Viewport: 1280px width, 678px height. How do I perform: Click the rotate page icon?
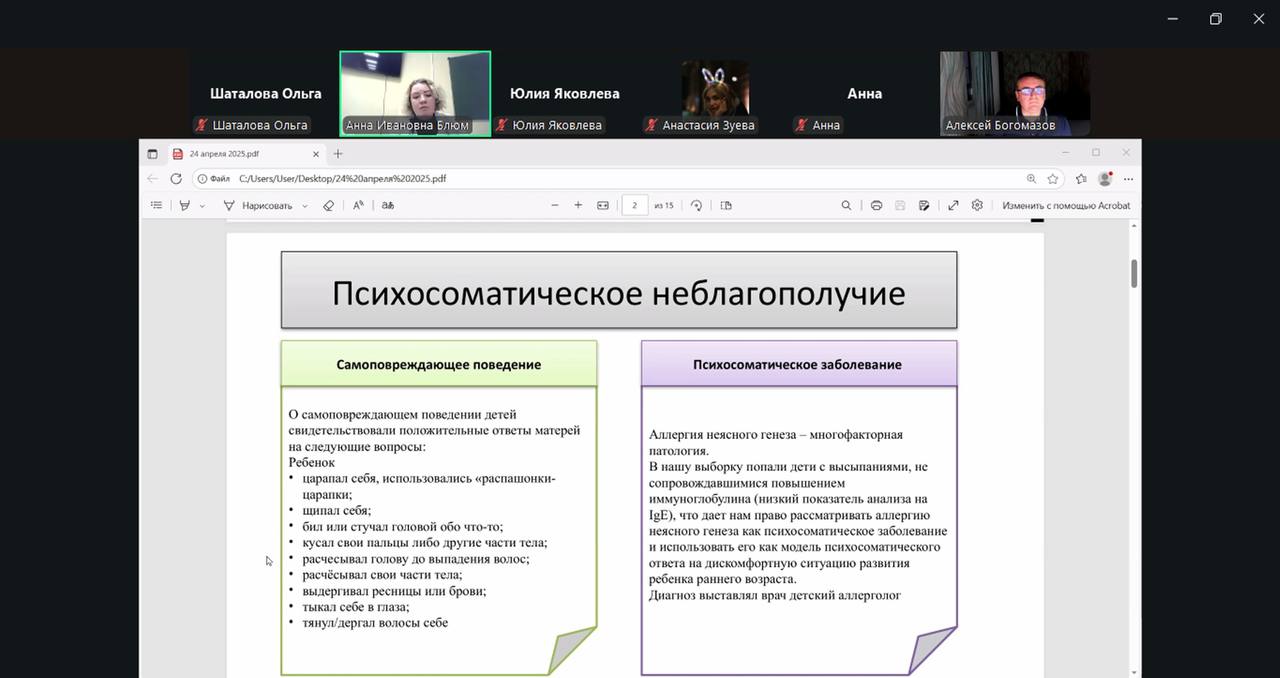point(696,205)
